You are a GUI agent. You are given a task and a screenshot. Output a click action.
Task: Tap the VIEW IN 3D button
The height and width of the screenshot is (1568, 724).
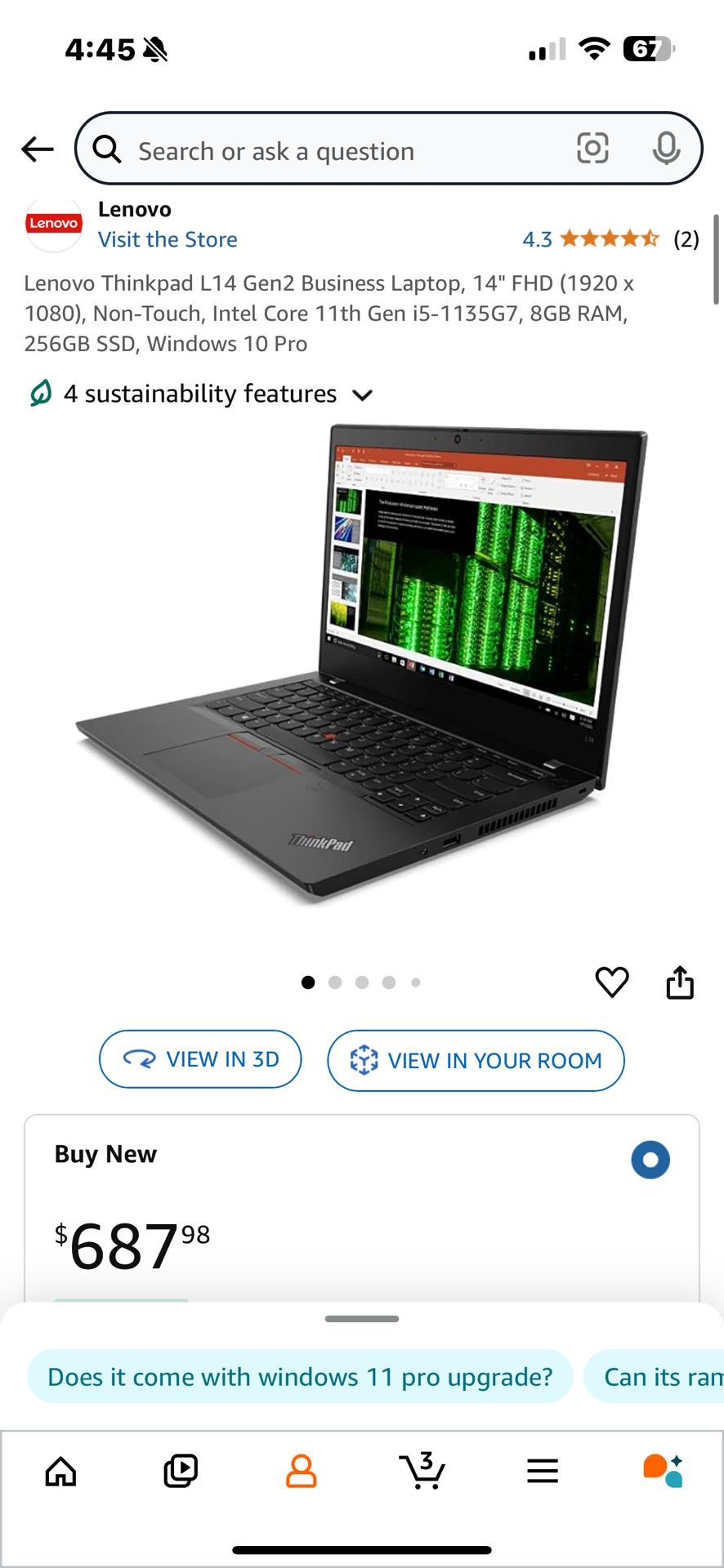tap(200, 1059)
